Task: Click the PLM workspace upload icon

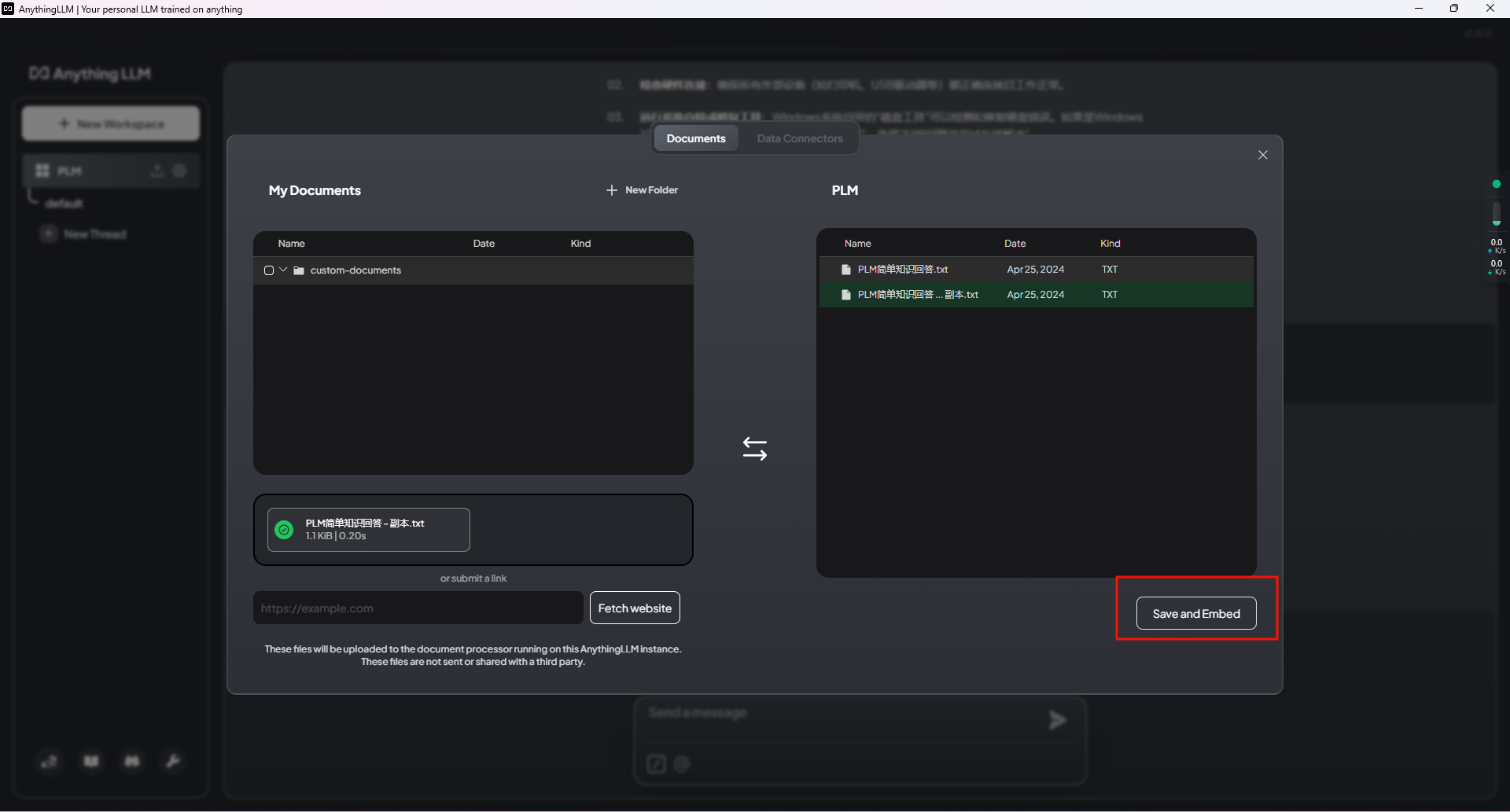Action: [157, 171]
